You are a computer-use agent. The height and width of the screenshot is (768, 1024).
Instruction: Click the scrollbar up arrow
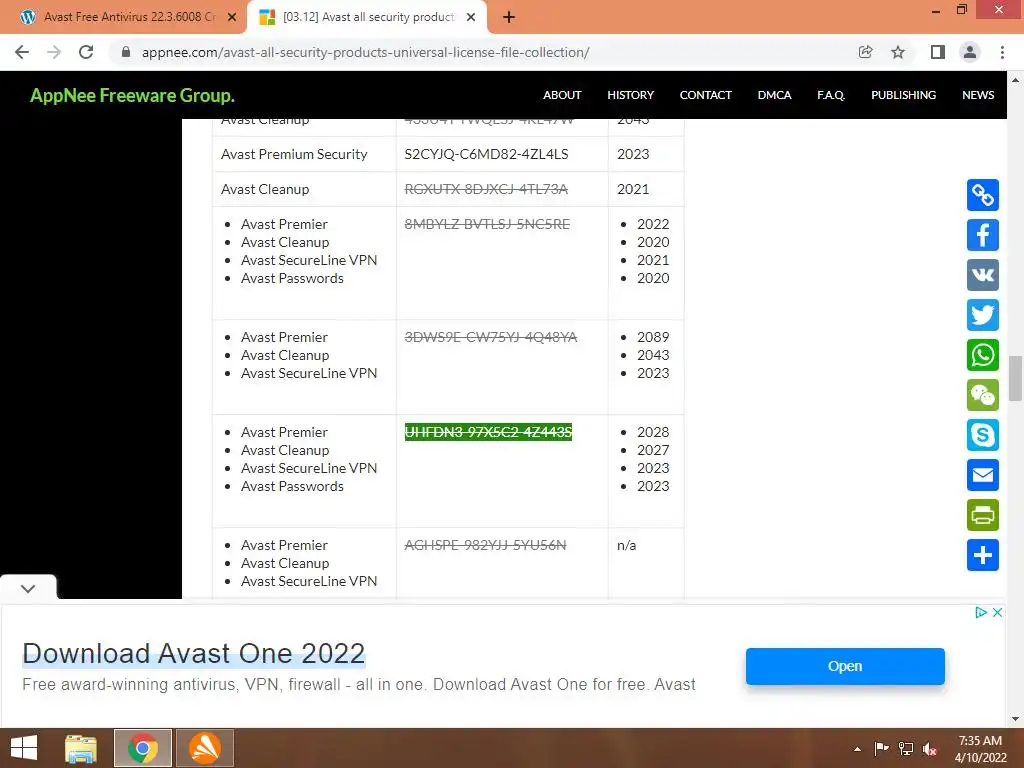(1015, 80)
